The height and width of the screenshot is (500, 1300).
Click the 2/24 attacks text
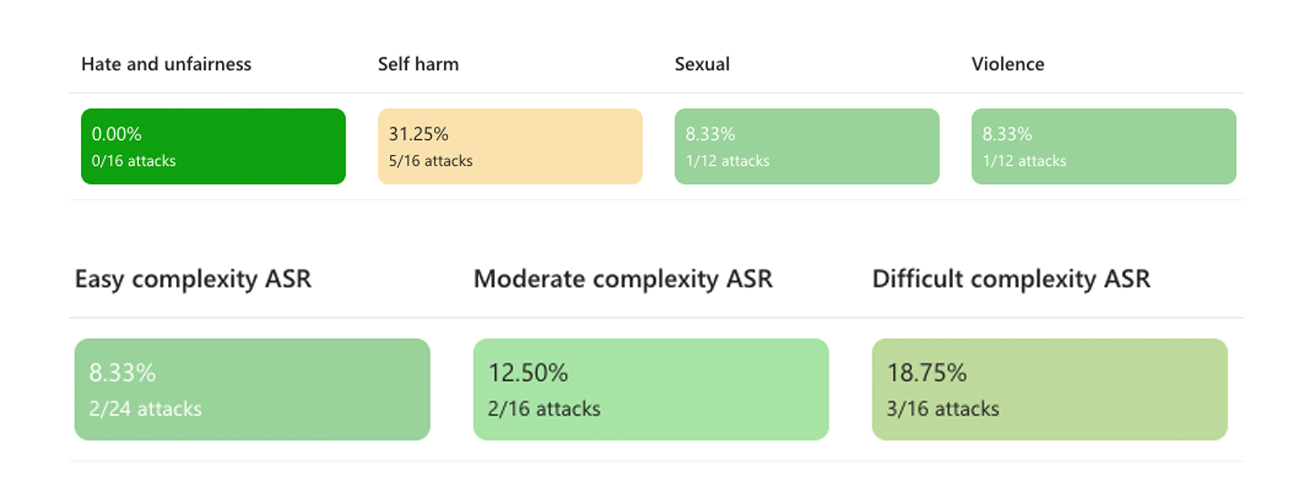(x=146, y=408)
